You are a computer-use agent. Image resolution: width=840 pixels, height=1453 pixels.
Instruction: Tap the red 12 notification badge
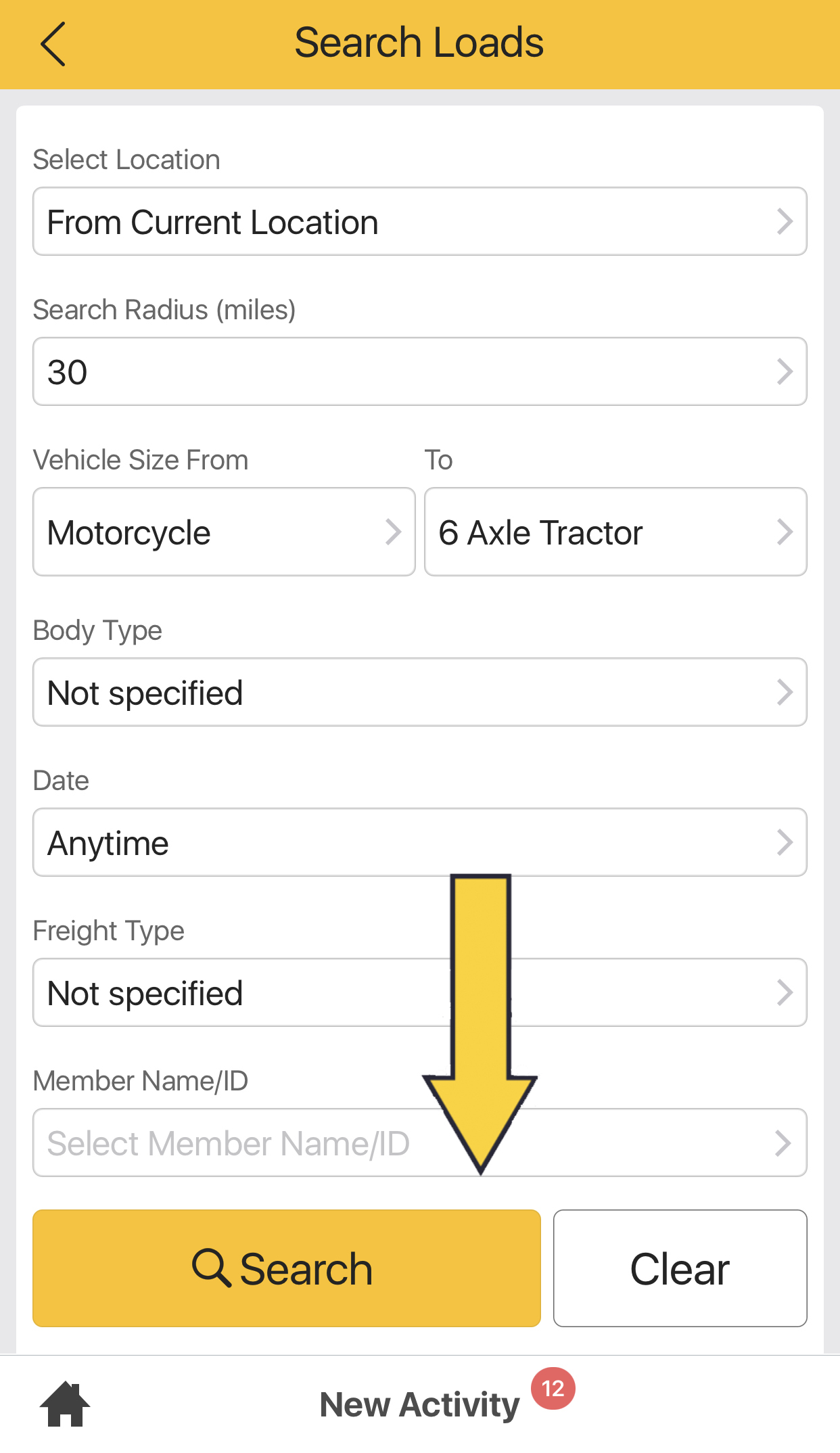[553, 1389]
